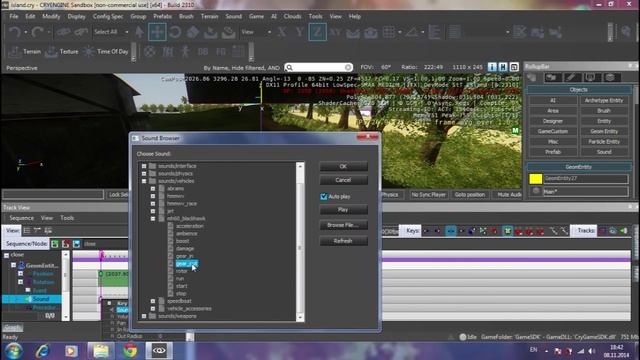Click Cancel in Sound Browser

(343, 180)
